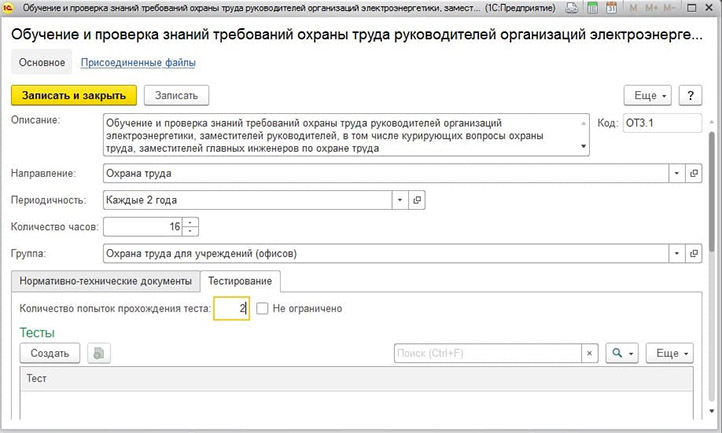Viewport: 722px width, 433px height.
Task: Increase Количество часов with up stepper
Action: click(x=190, y=222)
